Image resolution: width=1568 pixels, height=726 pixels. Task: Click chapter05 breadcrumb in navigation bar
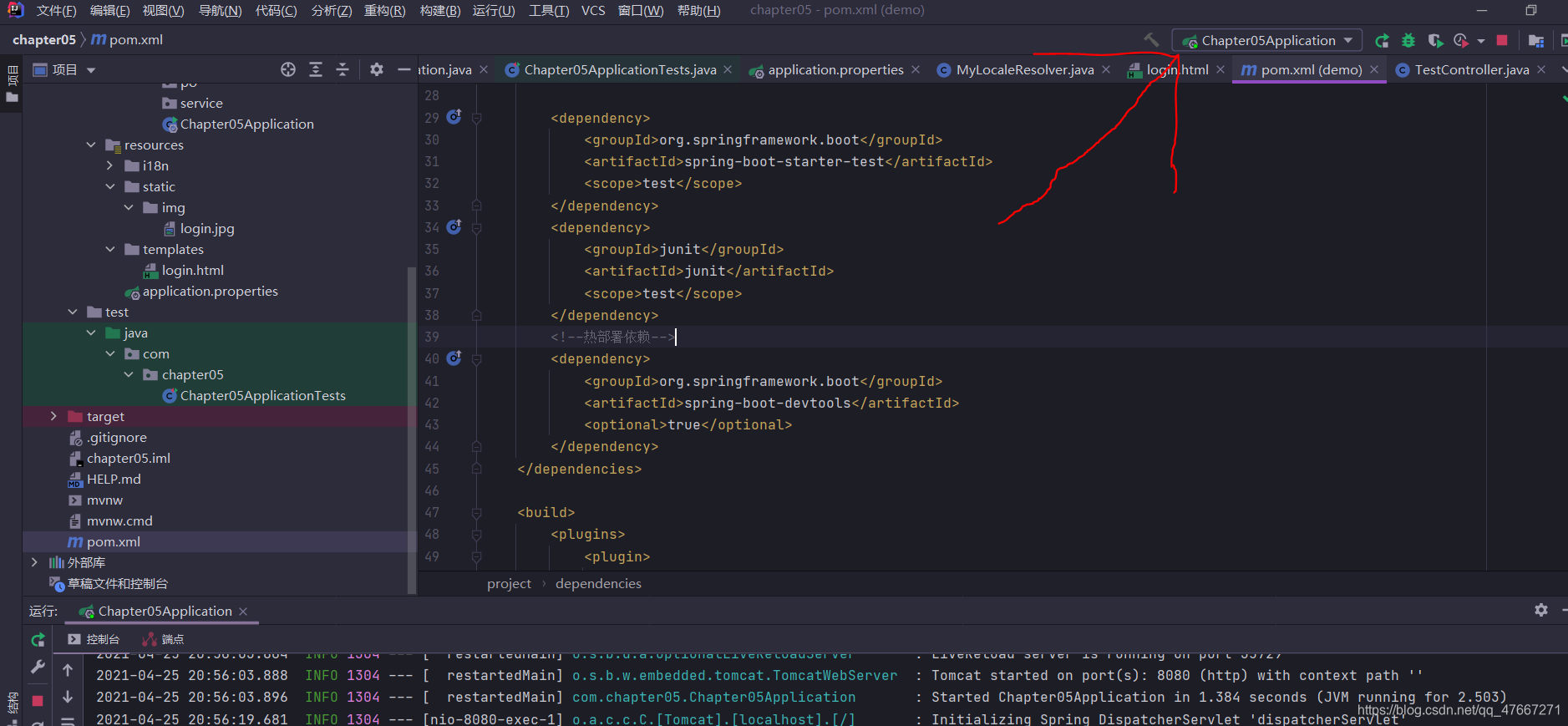[44, 40]
